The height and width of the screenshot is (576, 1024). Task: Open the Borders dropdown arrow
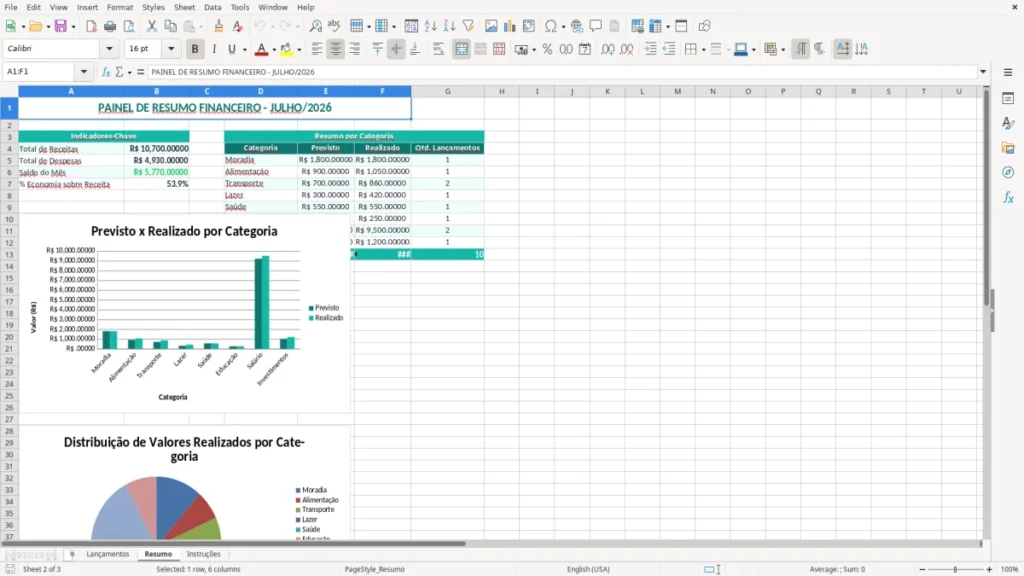[703, 50]
